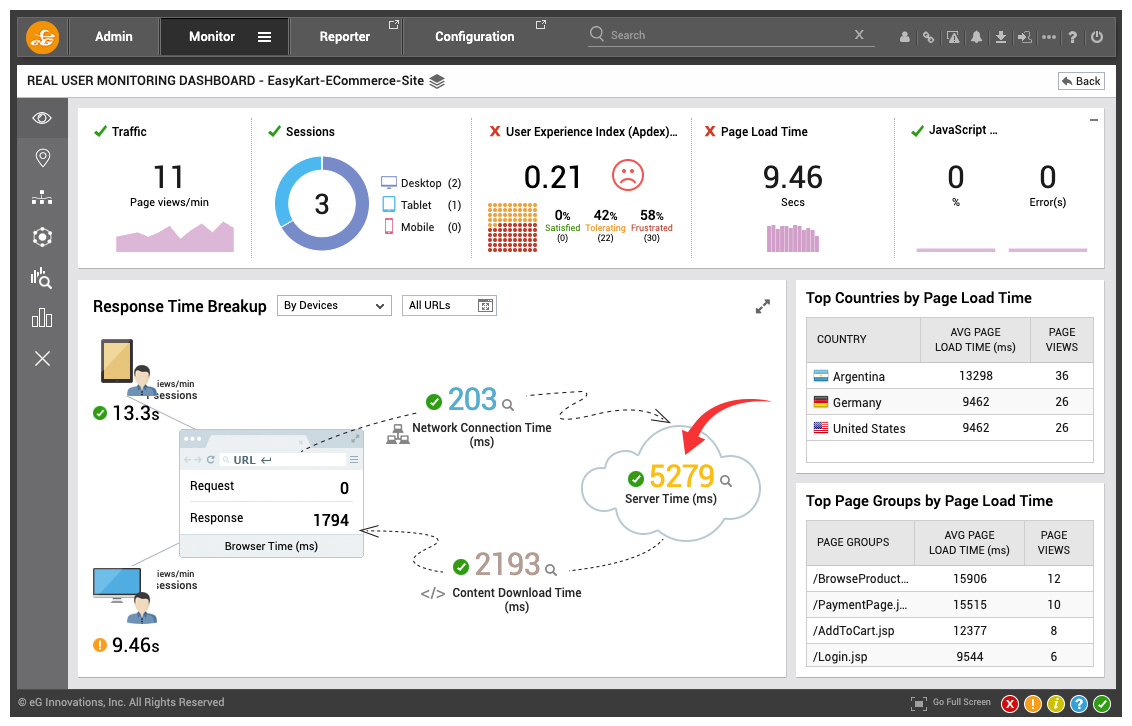The image size is (1132, 726).
Task: Click the orange major alert status icon
Action: tap(1033, 704)
